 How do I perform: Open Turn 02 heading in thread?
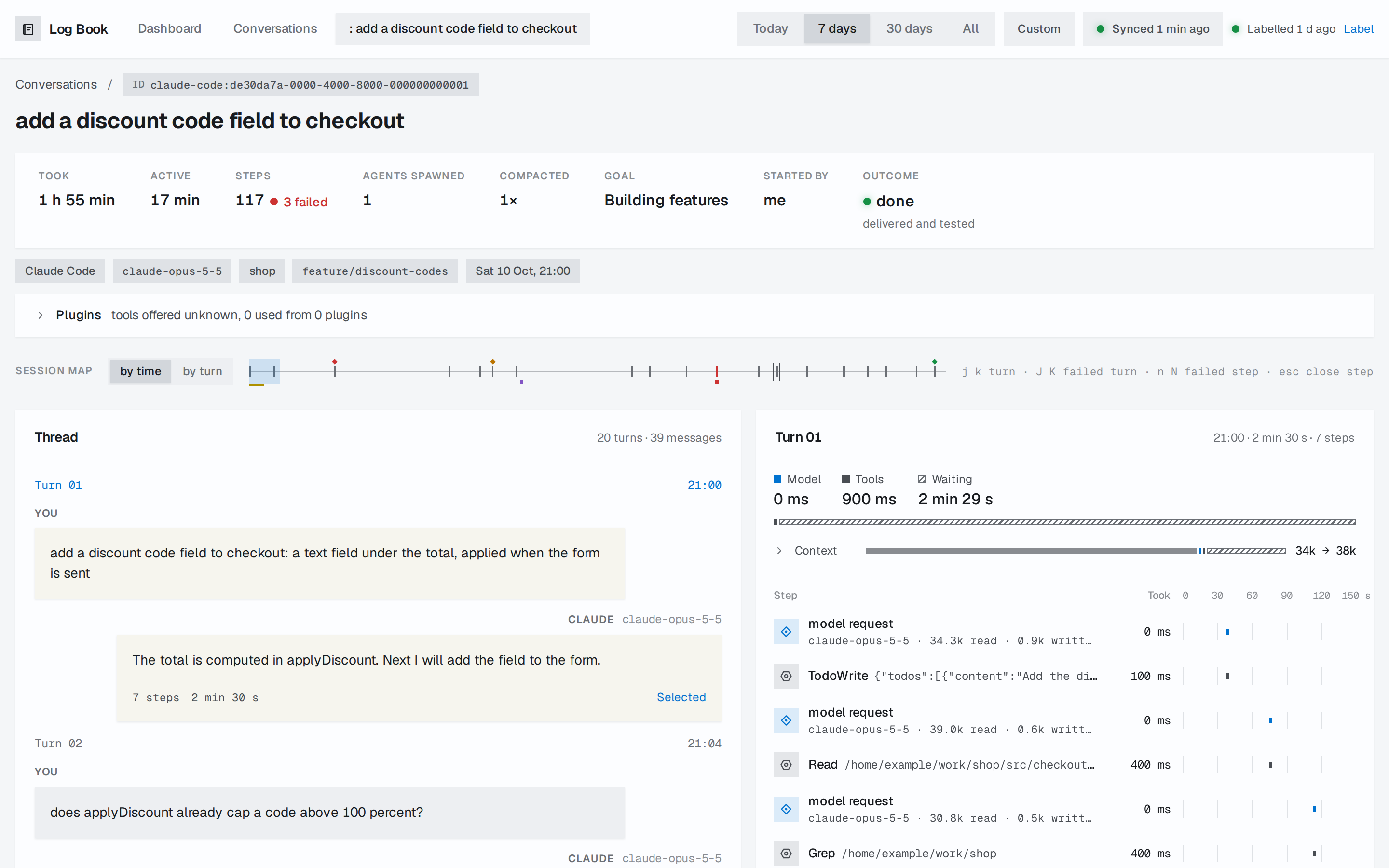(58, 744)
